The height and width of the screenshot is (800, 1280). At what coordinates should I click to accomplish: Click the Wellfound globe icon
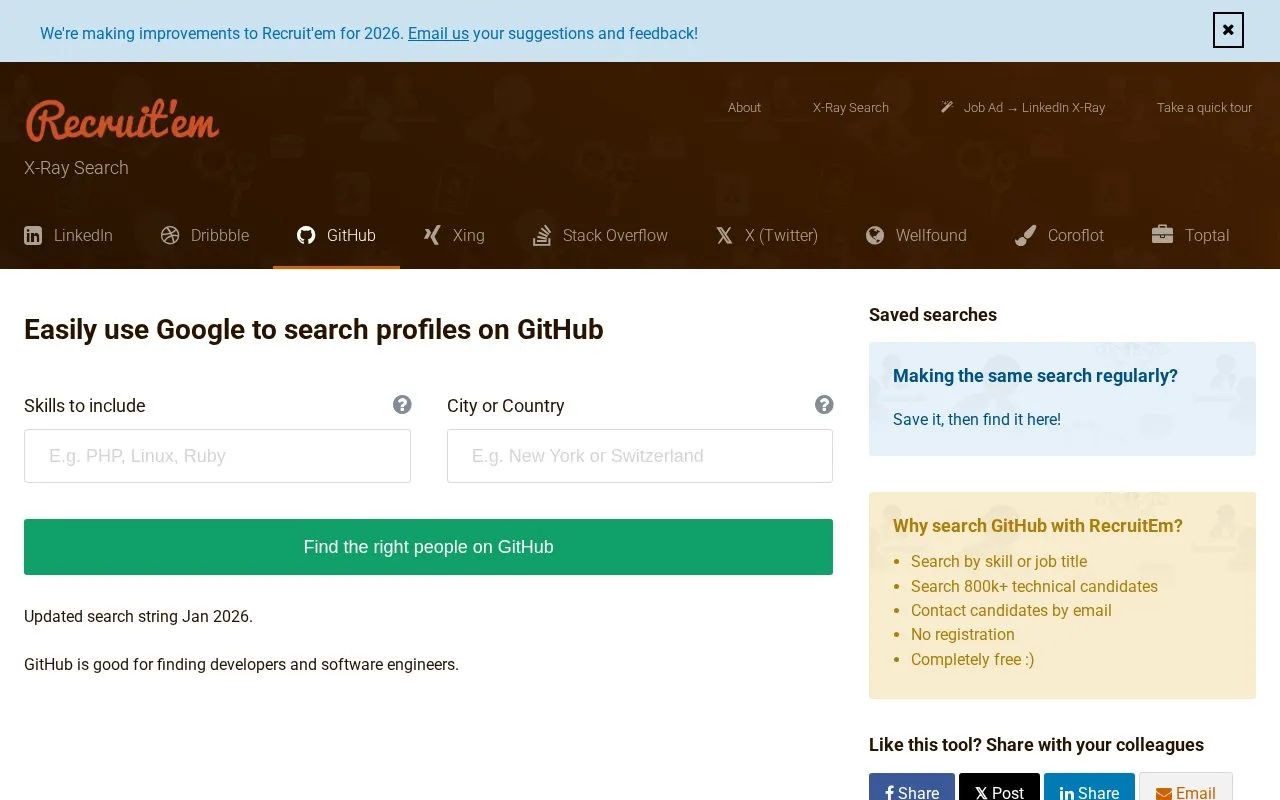click(x=875, y=235)
